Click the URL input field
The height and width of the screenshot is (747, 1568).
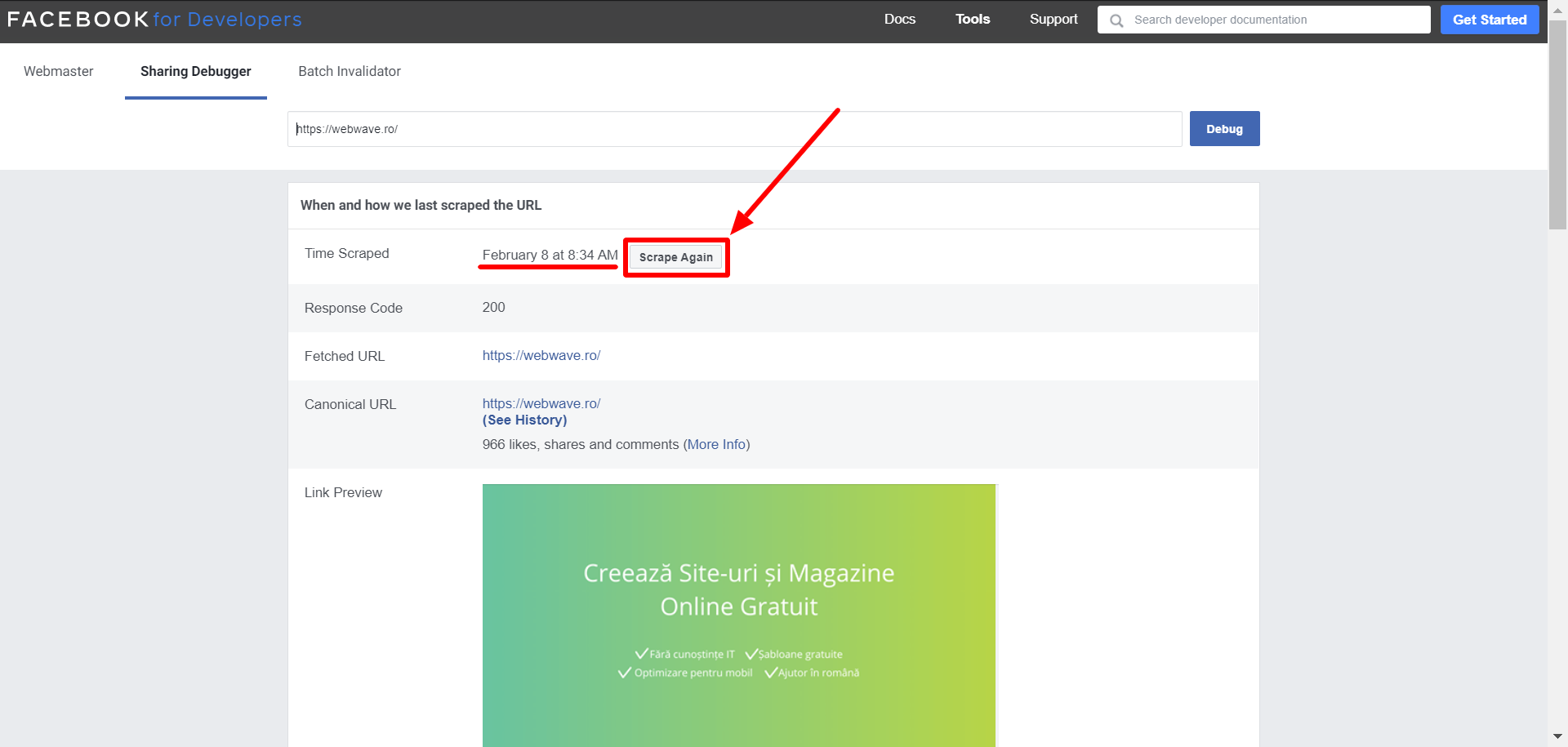(x=733, y=129)
